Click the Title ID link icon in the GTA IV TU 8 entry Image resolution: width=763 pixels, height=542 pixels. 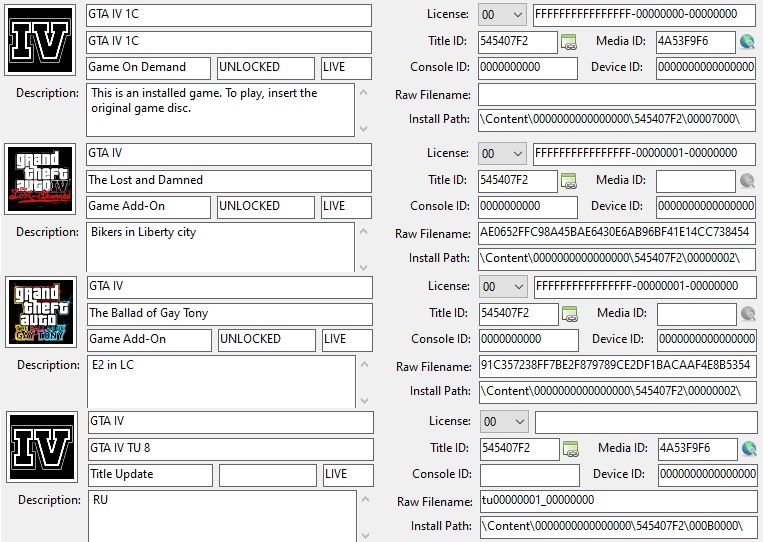point(570,449)
